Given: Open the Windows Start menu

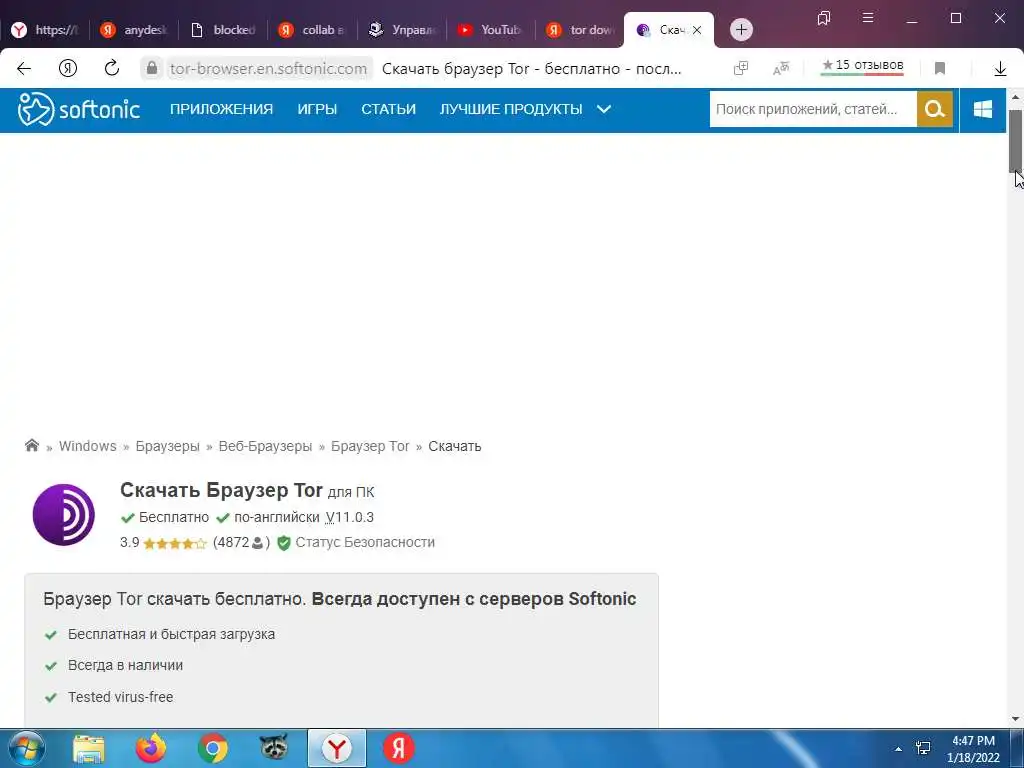Looking at the screenshot, I should click(x=26, y=748).
